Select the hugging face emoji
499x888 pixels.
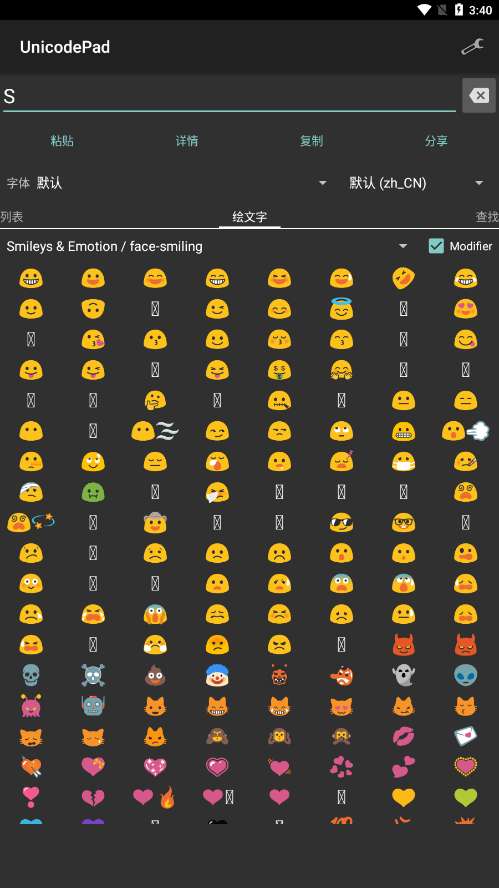click(341, 370)
